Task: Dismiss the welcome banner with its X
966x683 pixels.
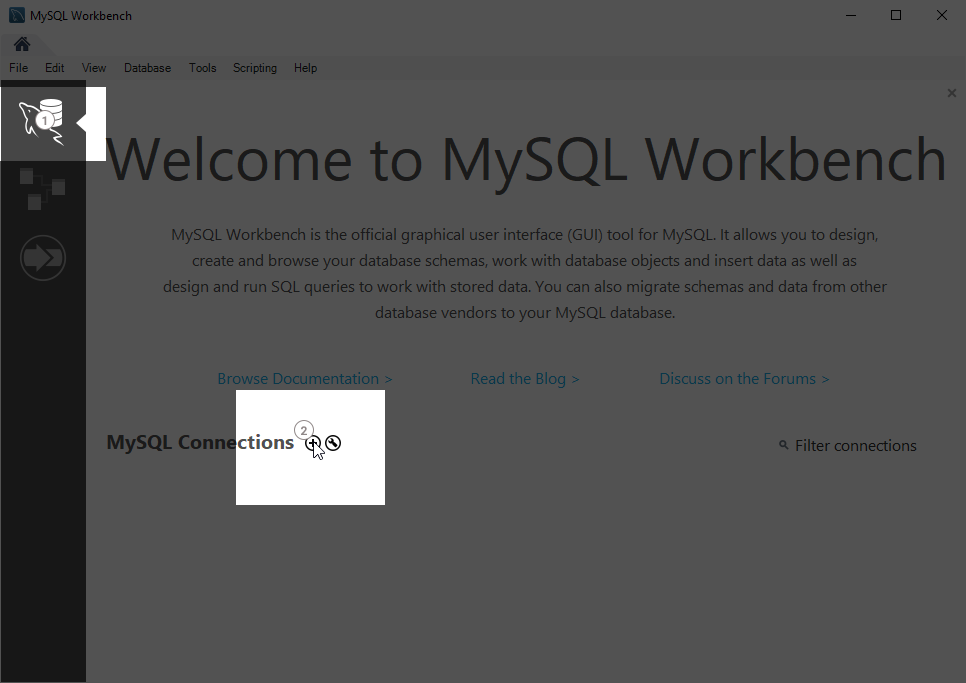Action: 951,92
